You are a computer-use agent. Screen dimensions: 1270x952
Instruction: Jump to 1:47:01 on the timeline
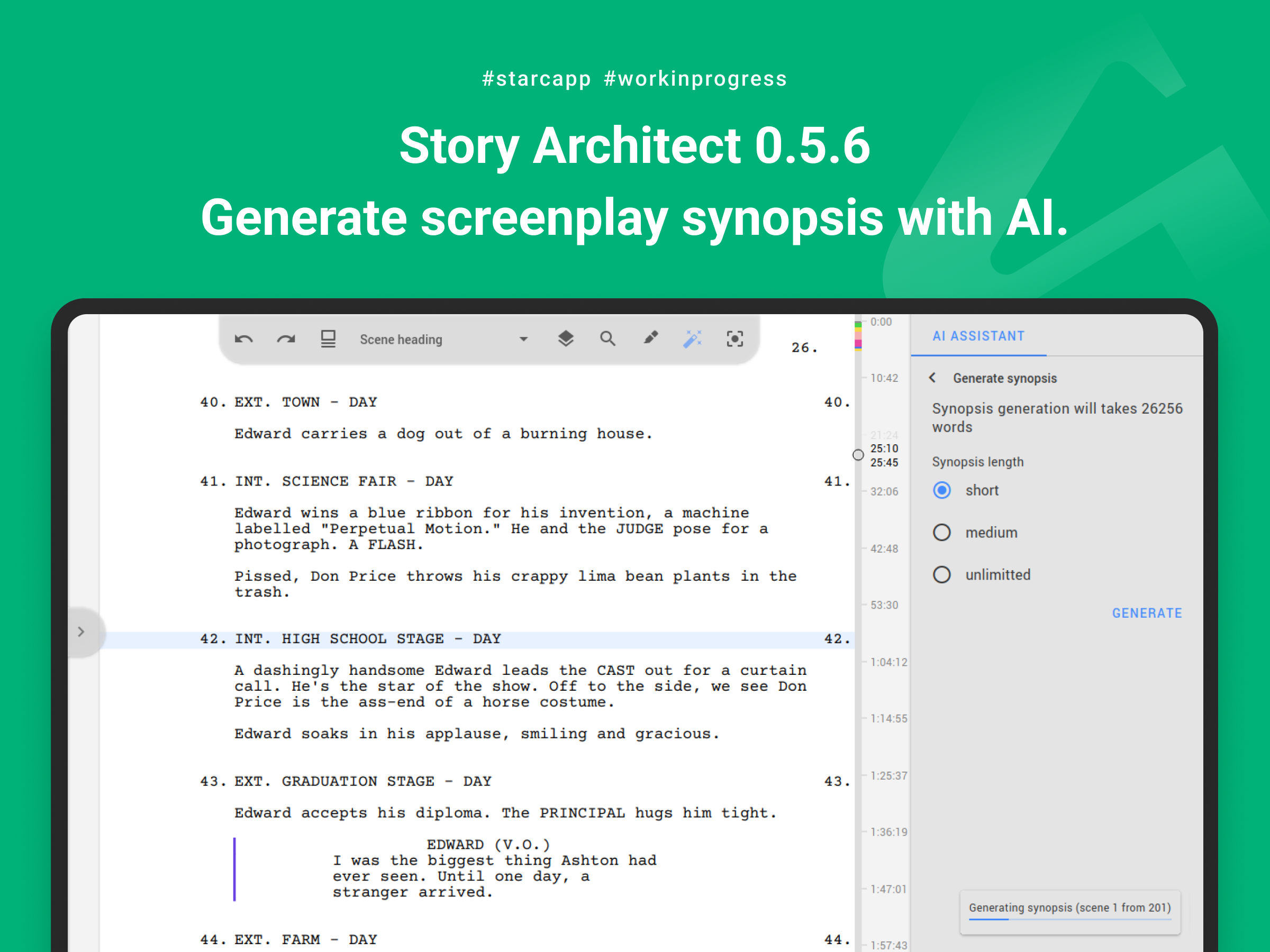pos(889,890)
